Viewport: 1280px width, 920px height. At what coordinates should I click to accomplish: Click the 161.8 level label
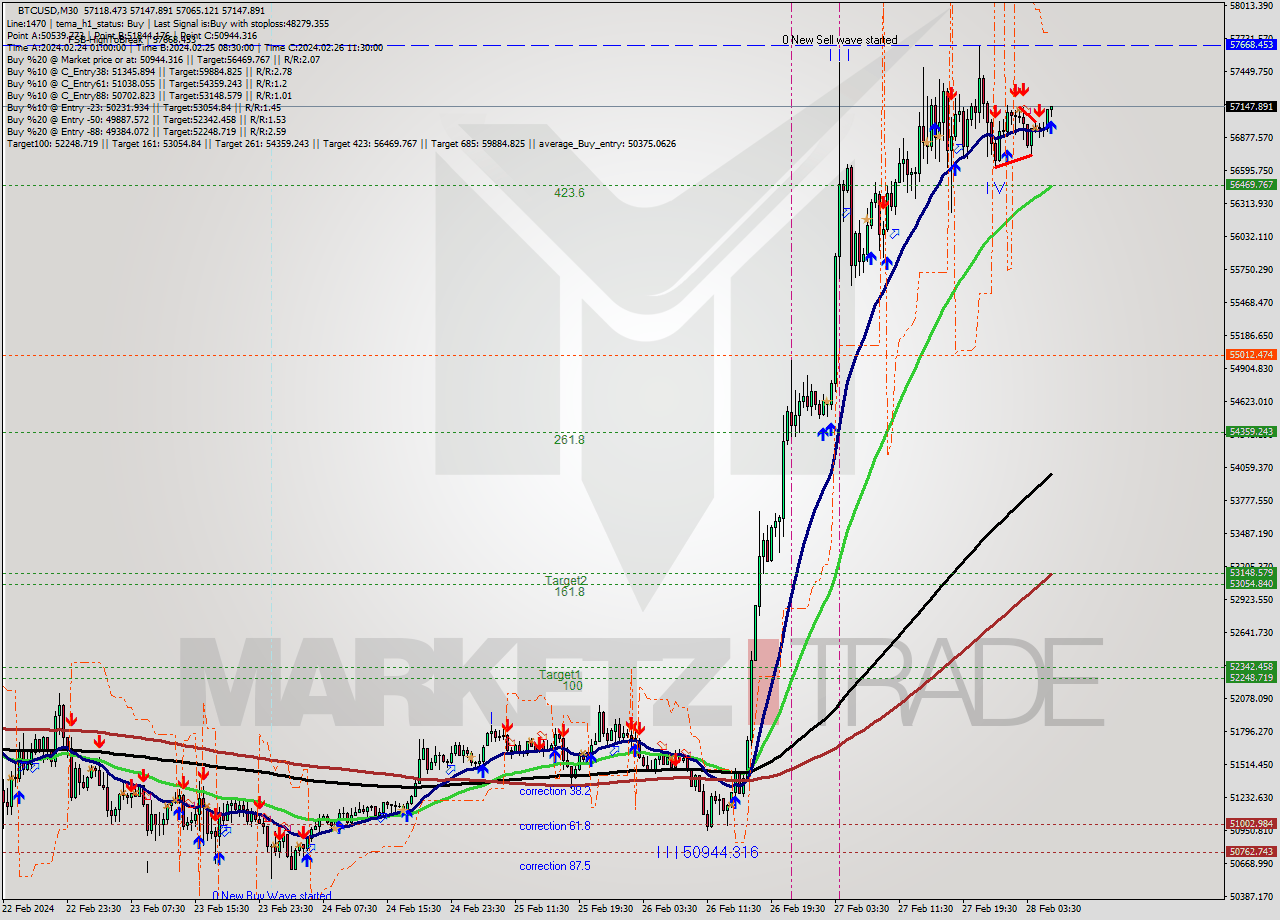point(569,592)
